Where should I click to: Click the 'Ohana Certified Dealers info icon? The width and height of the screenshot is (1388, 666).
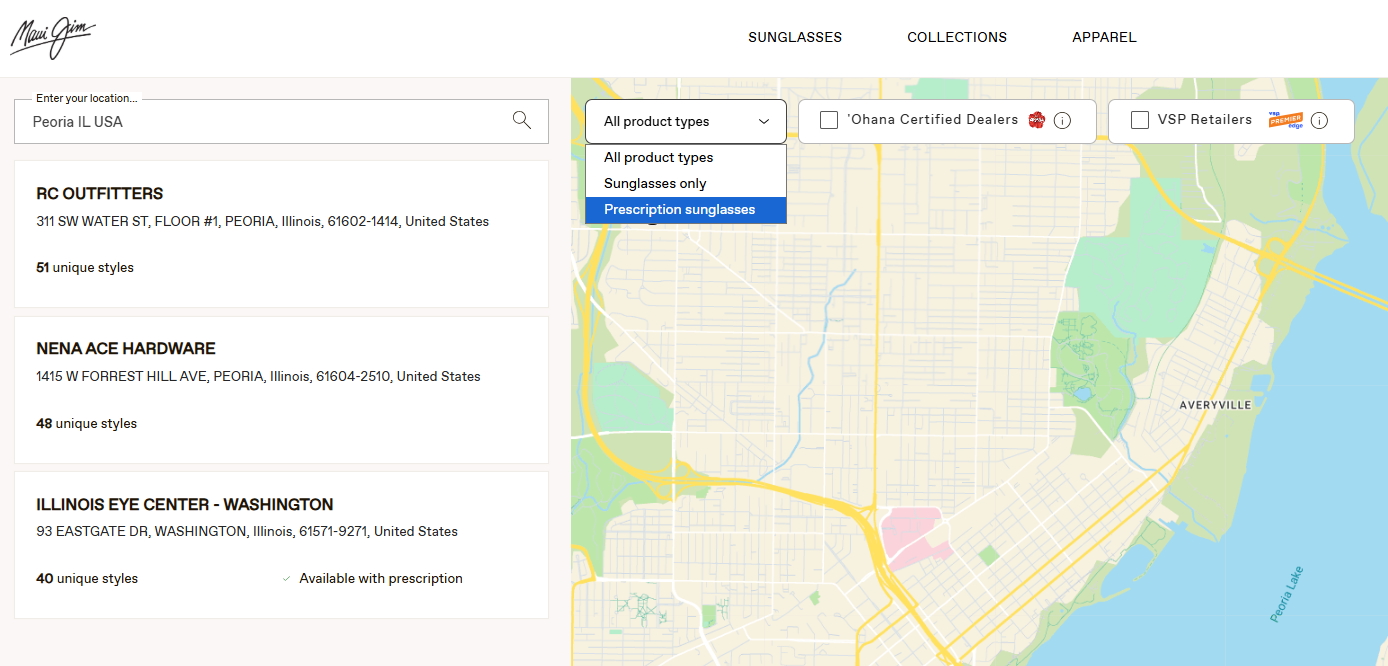click(x=1063, y=121)
